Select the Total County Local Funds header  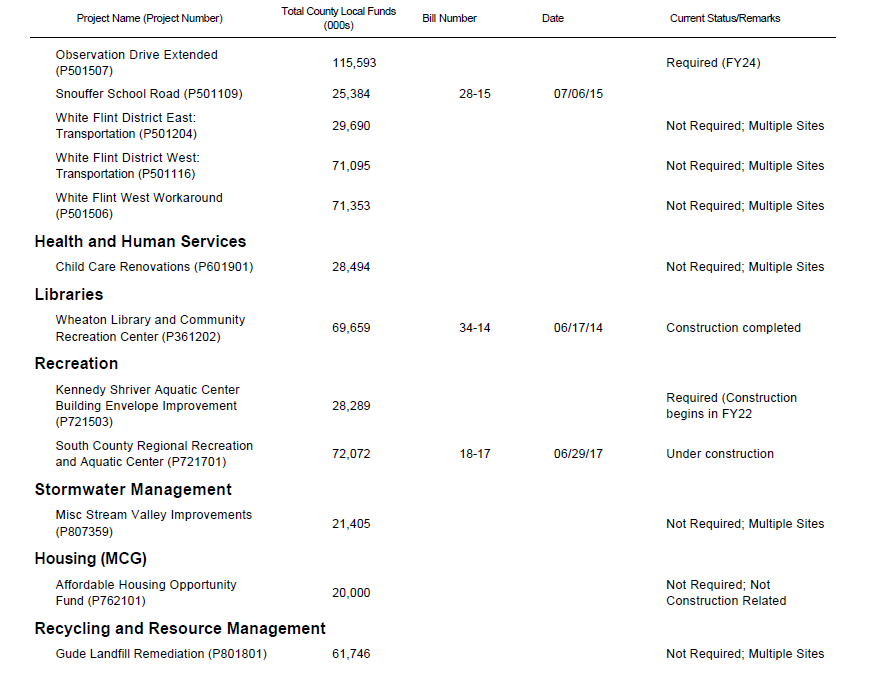[339, 18]
